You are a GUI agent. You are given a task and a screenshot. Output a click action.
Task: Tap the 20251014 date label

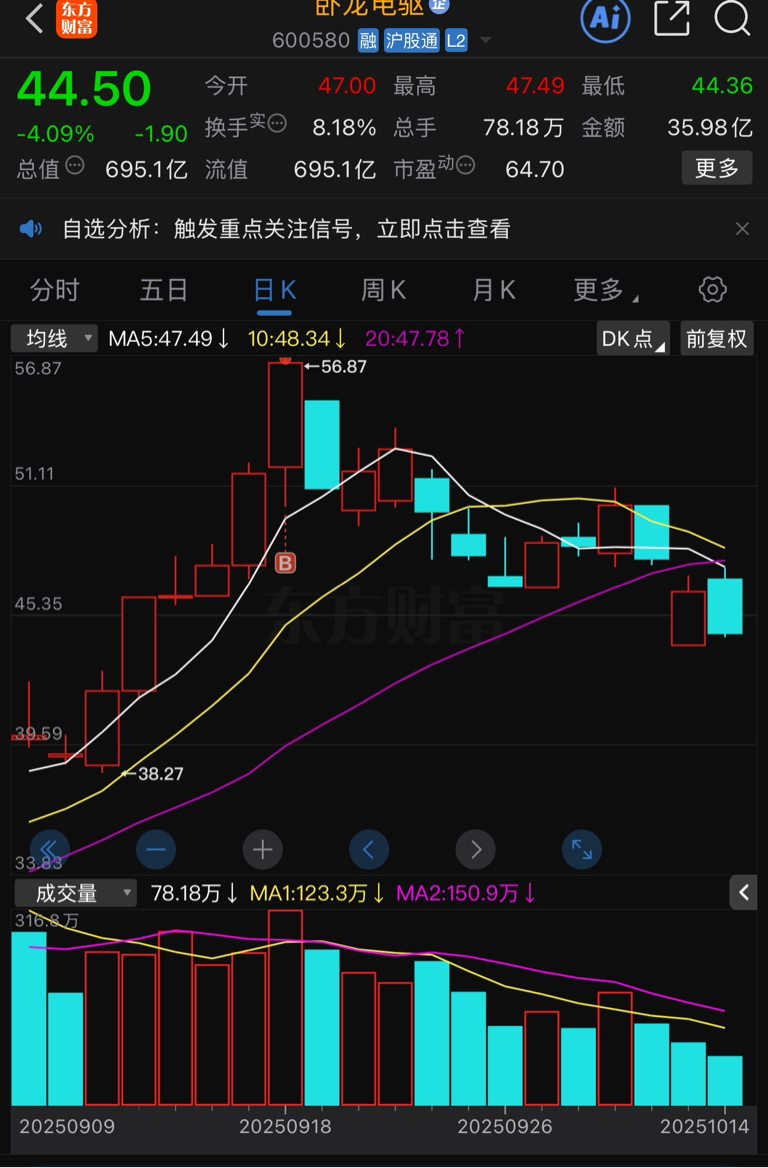(x=705, y=1126)
